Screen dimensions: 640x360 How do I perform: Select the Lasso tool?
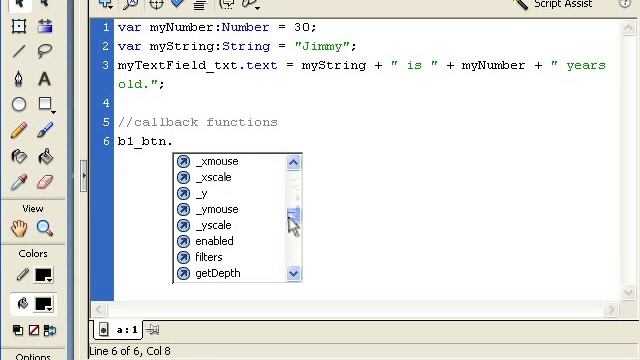tap(45, 51)
